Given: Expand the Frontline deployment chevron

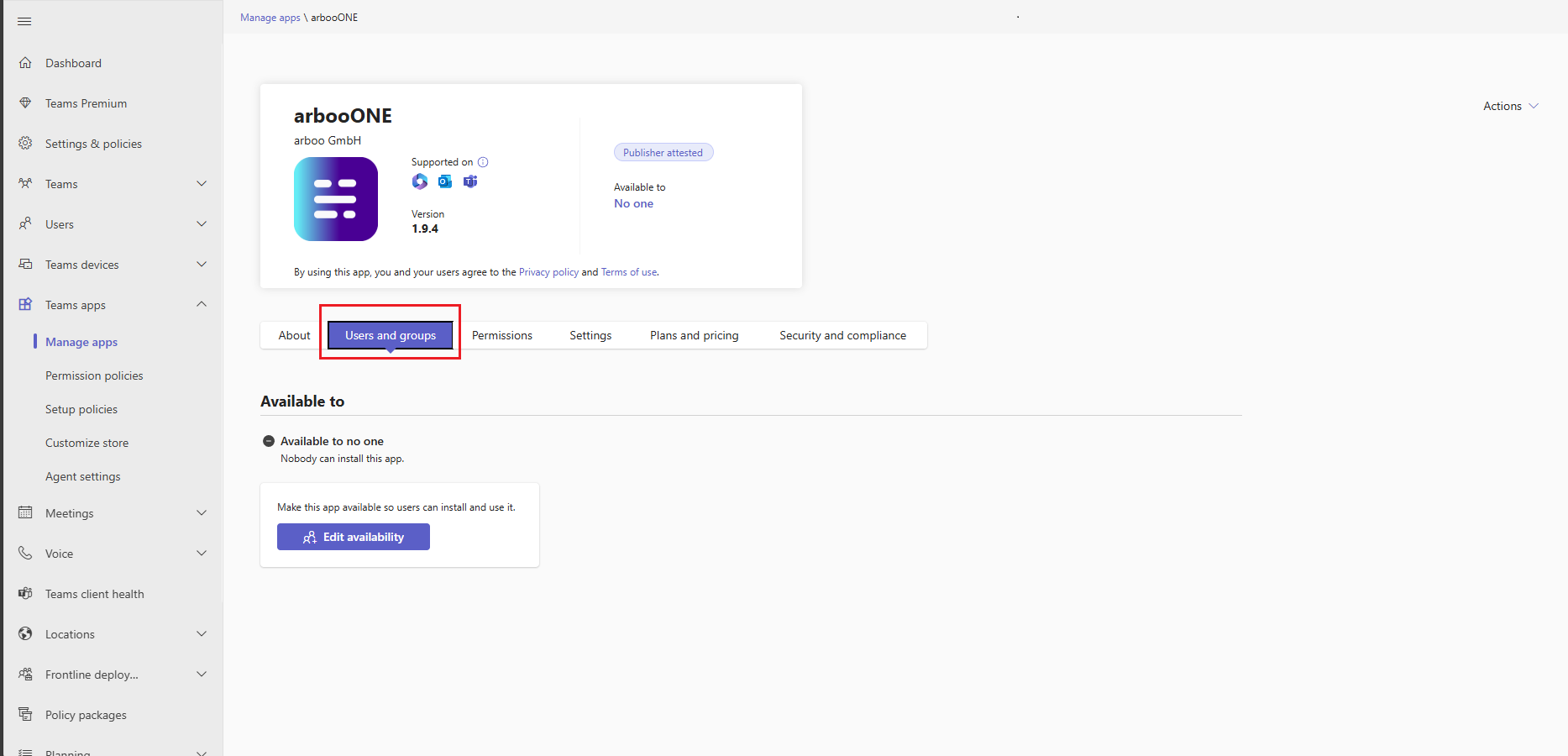Looking at the screenshot, I should 202,675.
